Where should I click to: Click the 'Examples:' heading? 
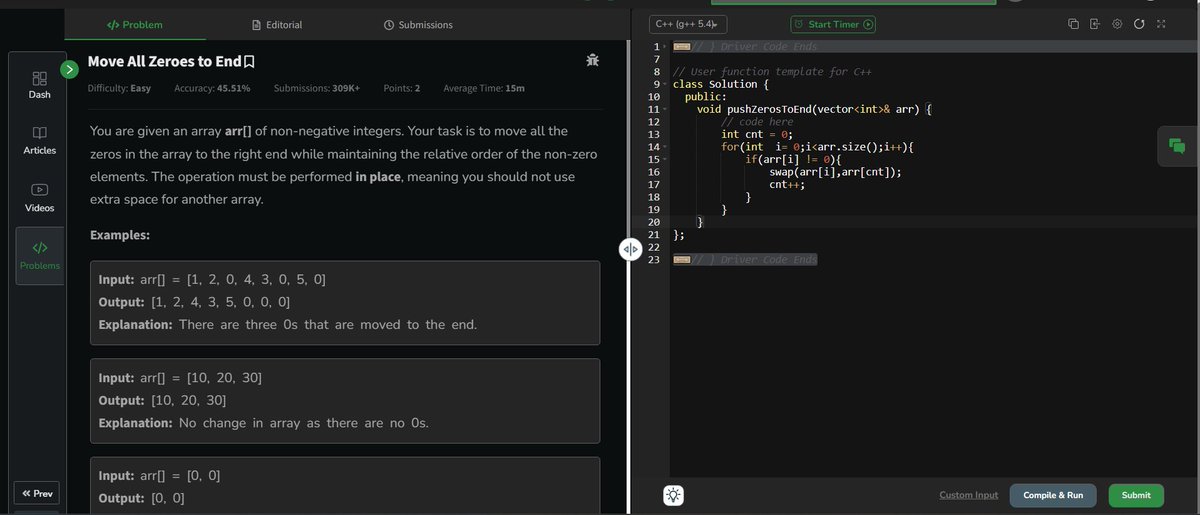pyautogui.click(x=120, y=235)
